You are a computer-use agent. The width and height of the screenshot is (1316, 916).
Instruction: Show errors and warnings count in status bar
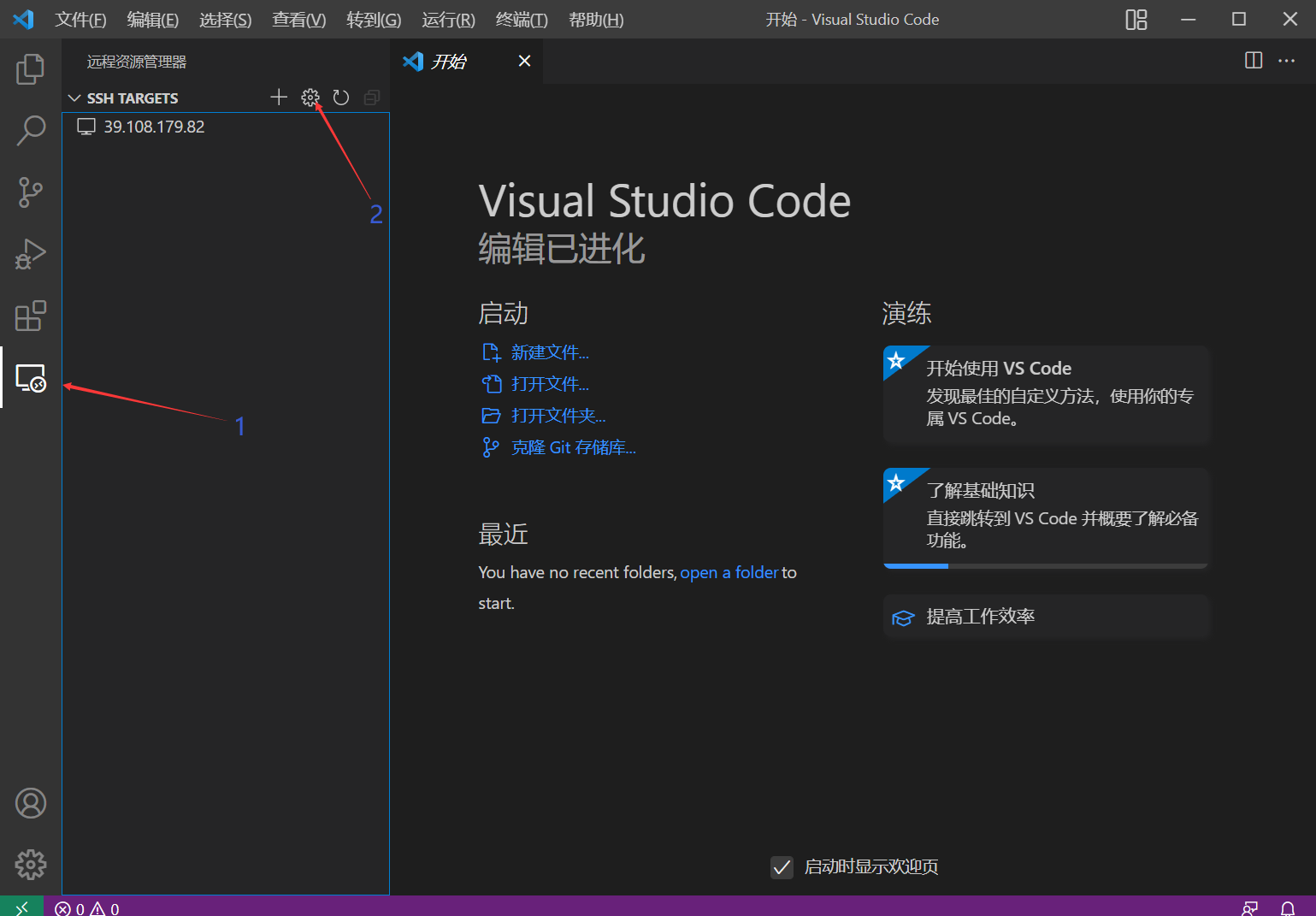(x=87, y=908)
